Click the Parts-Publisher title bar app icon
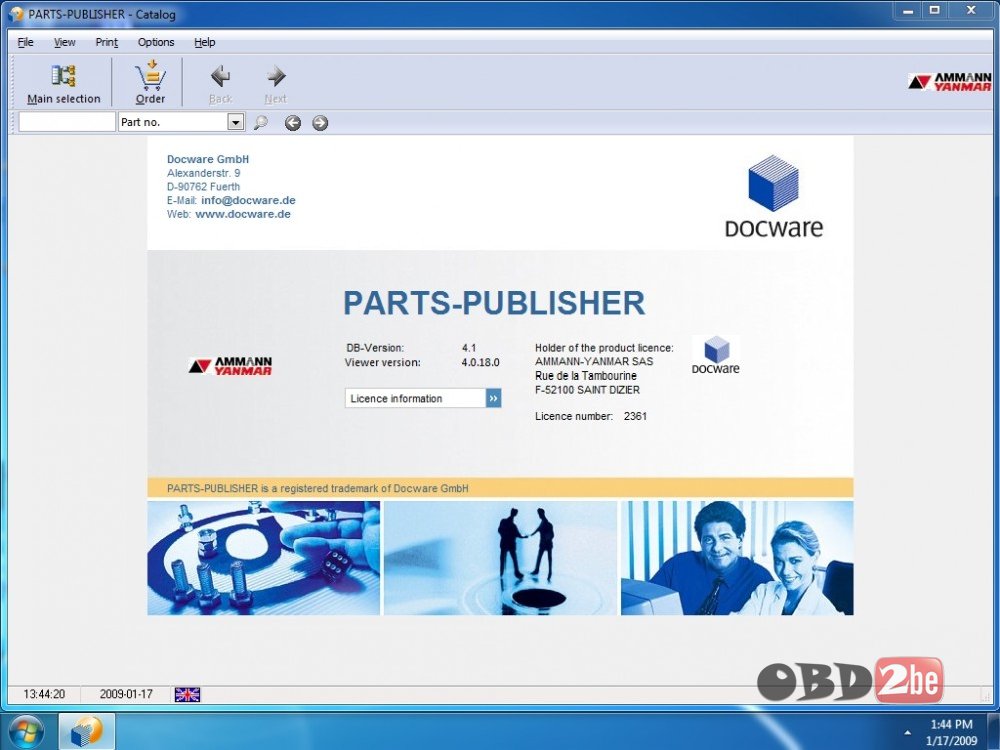 tap(17, 14)
